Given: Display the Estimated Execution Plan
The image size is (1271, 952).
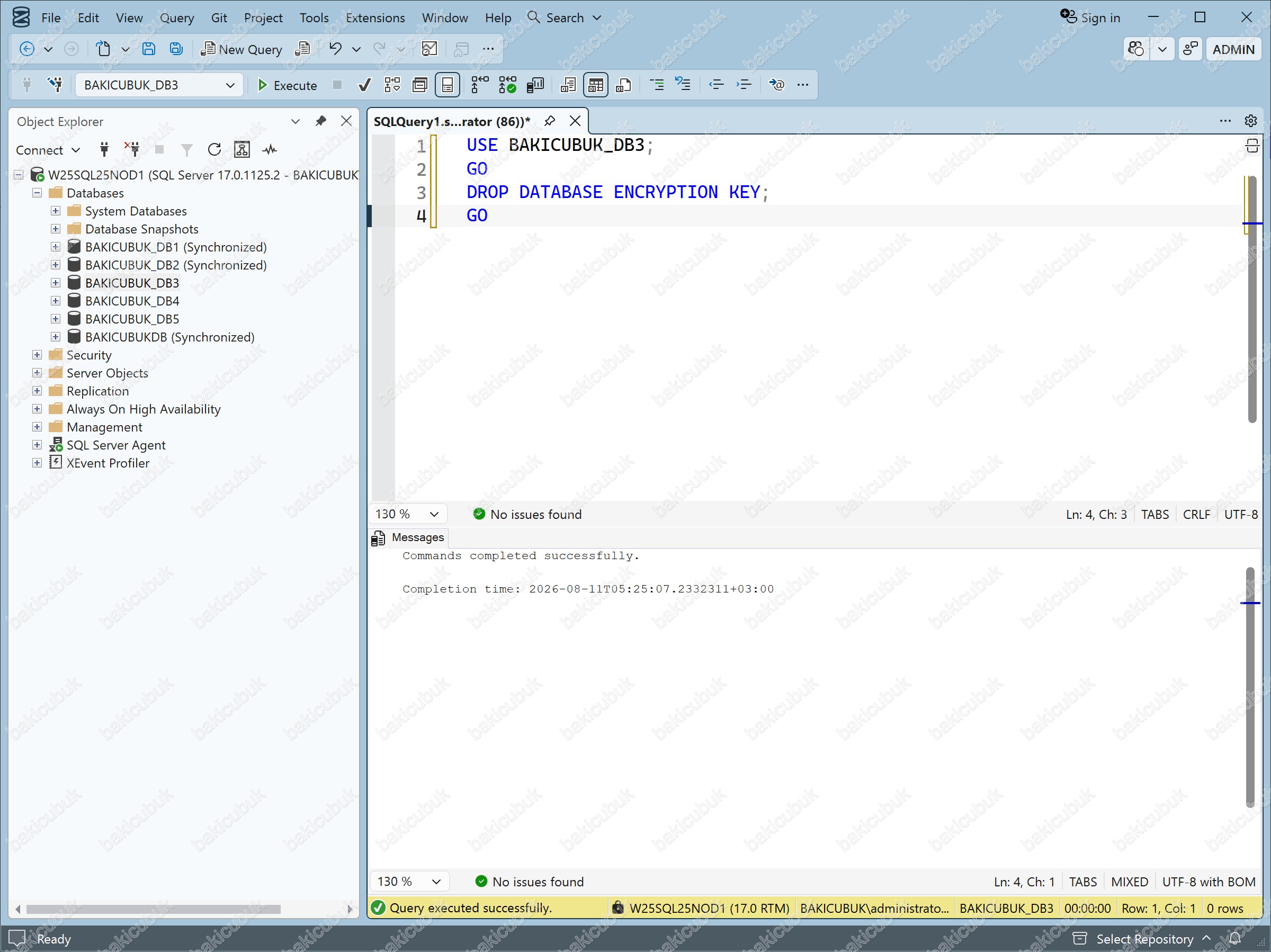Looking at the screenshot, I should tap(392, 85).
